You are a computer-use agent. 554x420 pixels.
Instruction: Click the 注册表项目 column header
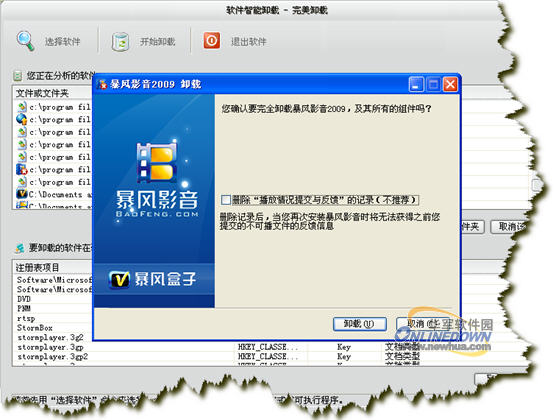pos(37,267)
